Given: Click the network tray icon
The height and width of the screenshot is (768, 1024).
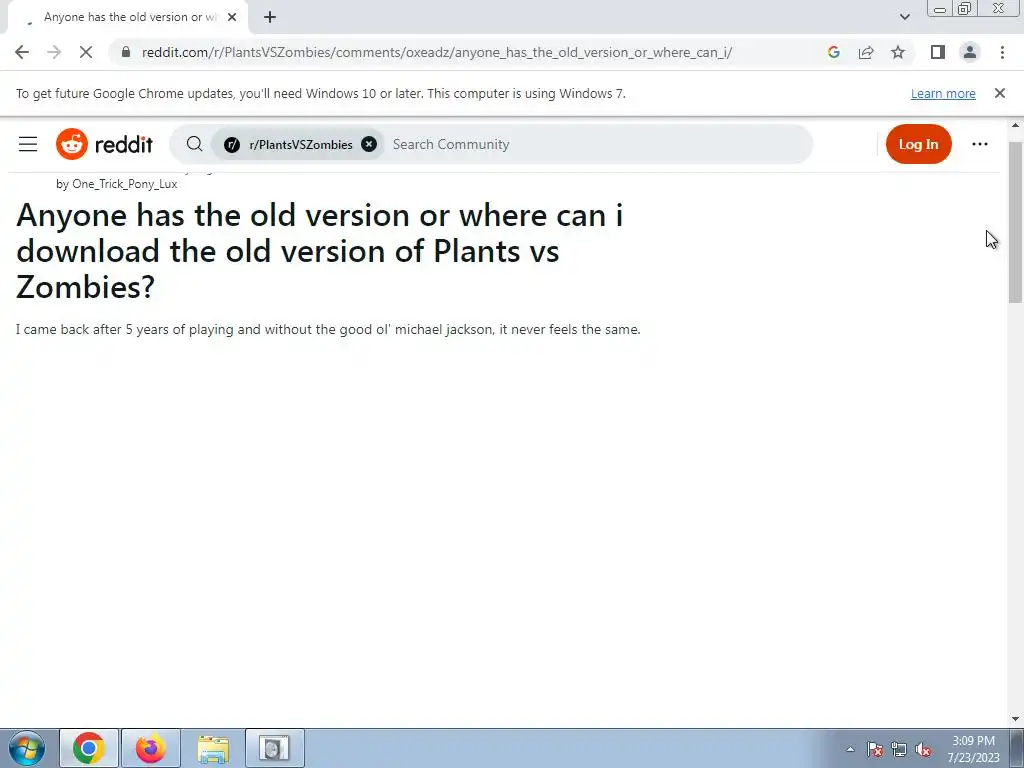Looking at the screenshot, I should pos(899,749).
